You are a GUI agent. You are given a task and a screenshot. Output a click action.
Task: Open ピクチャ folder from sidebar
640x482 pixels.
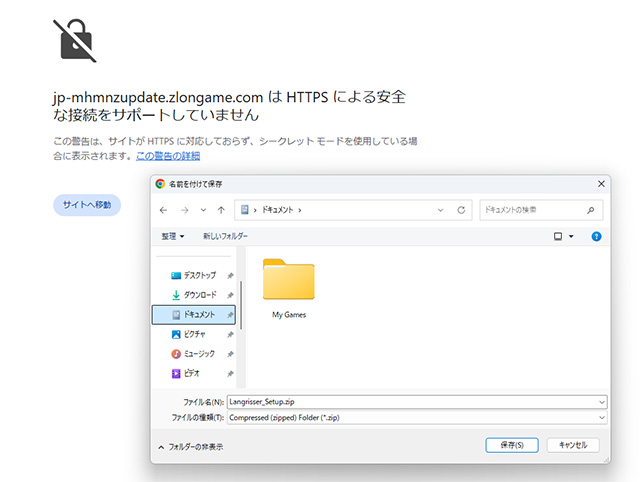coord(195,334)
